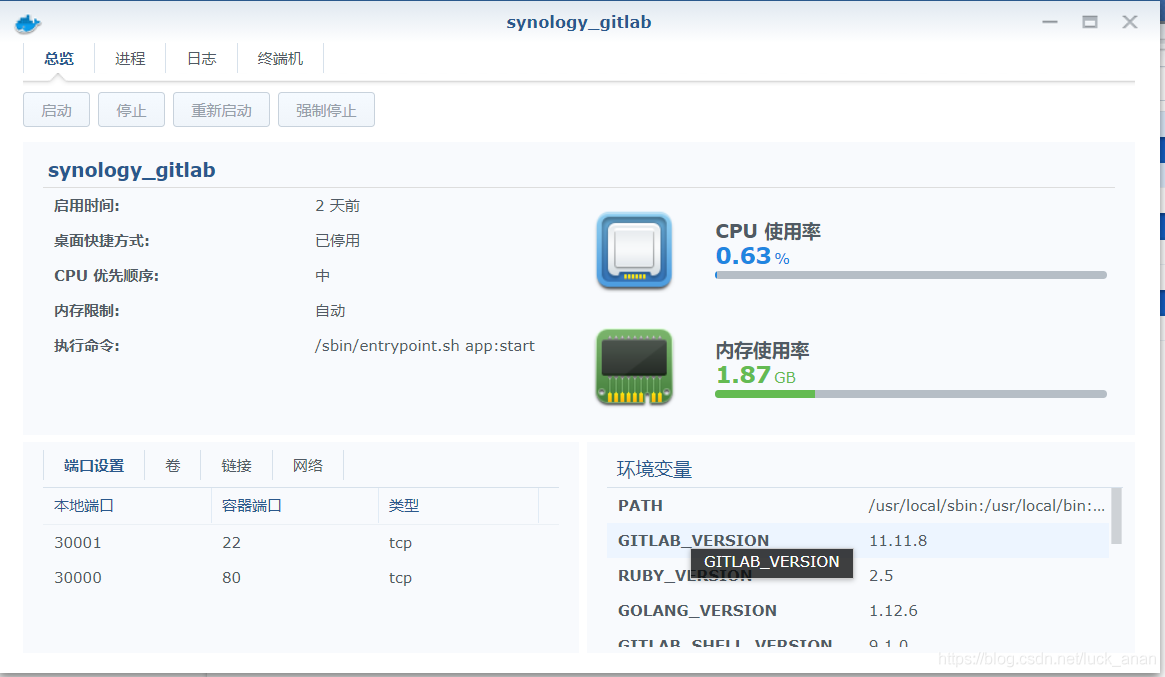Click the synology_gitlab container heading

(x=132, y=170)
